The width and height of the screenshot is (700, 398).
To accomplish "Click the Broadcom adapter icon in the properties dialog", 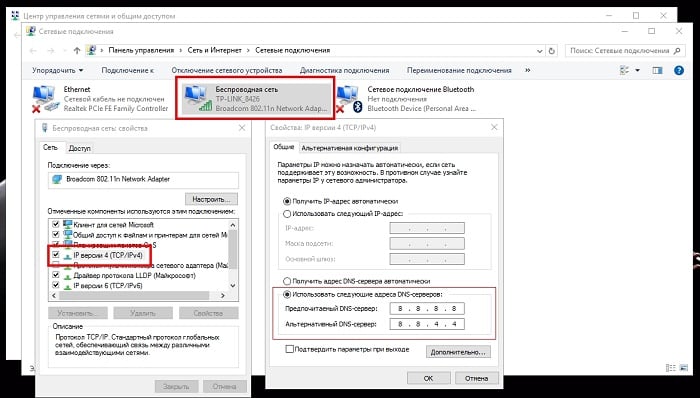I will 57,179.
